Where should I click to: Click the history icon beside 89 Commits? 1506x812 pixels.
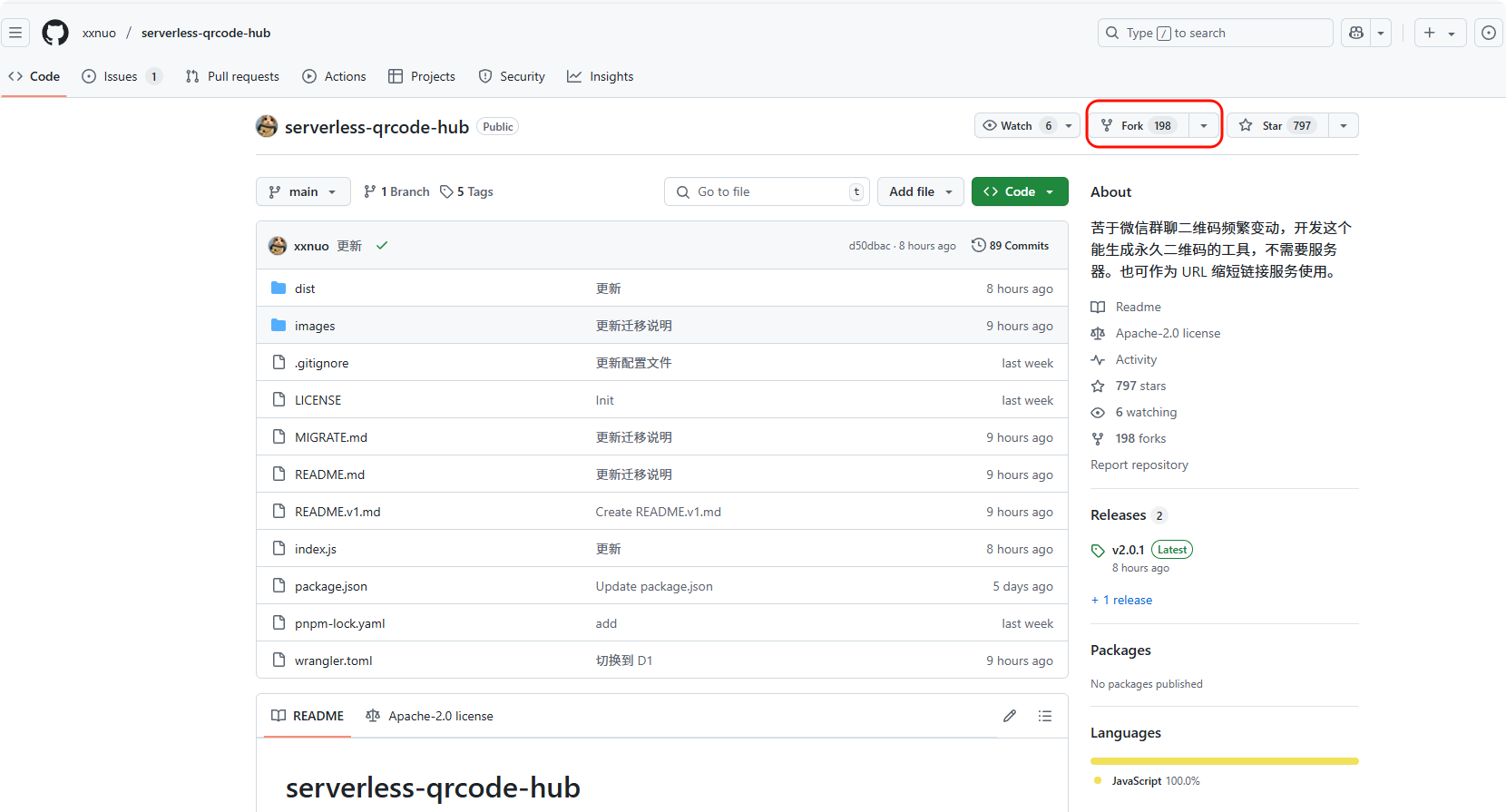[x=978, y=245]
